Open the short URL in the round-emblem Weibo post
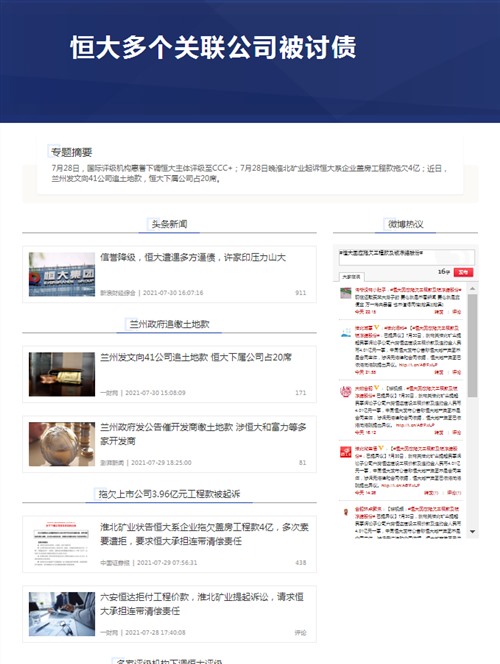This screenshot has height=664, width=500. pos(415,425)
